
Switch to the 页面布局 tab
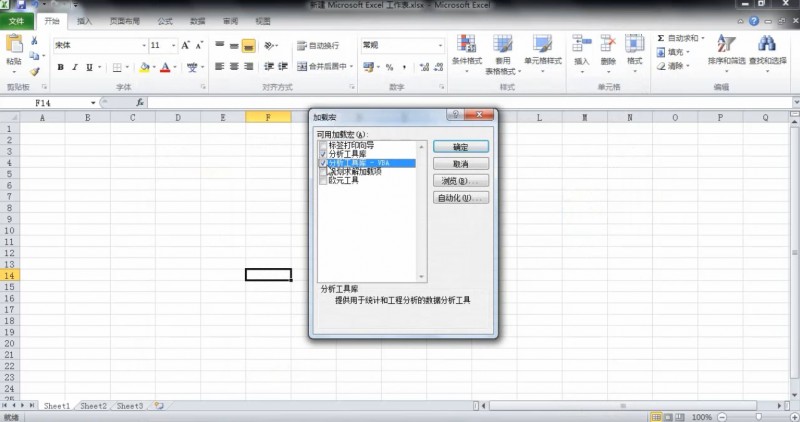(x=125, y=21)
